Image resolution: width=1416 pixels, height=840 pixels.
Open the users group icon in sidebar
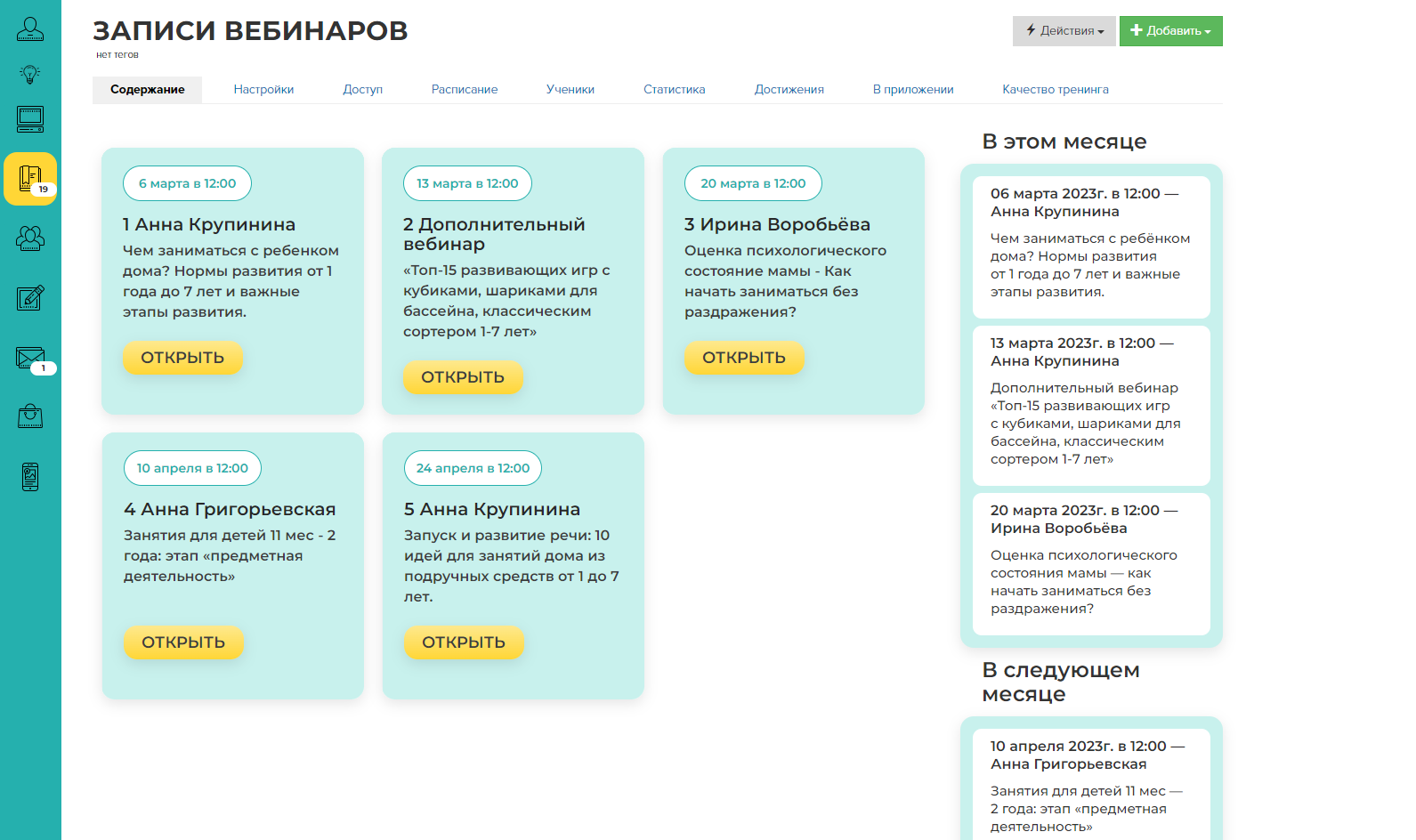click(30, 238)
